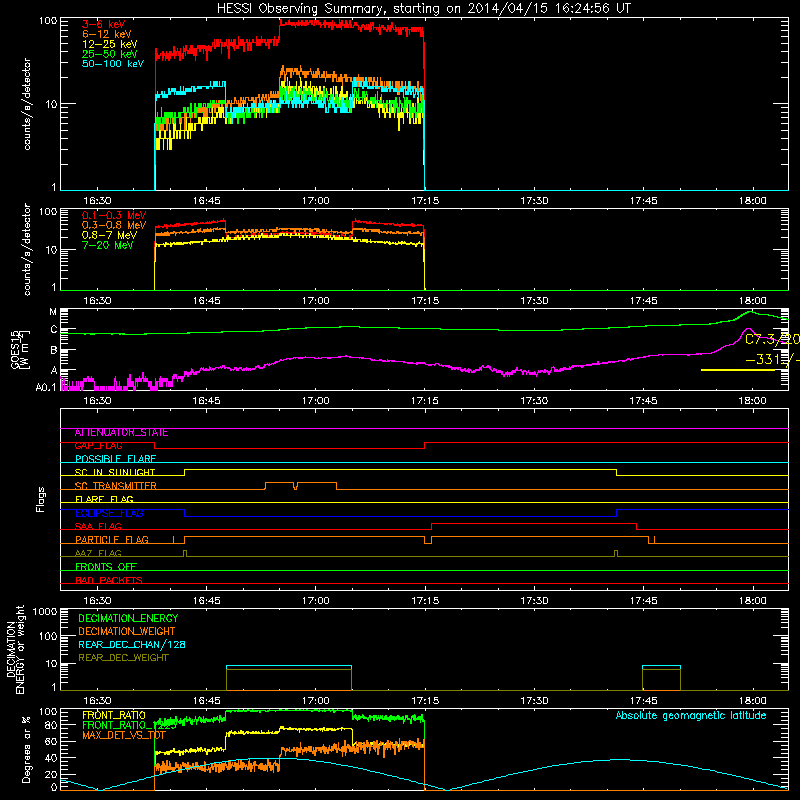This screenshot has width=800, height=800.
Task: Select the red 3-6 keV legend label
Action: [x=104, y=24]
